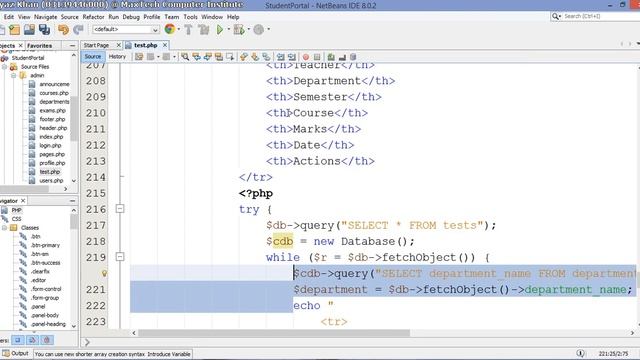Open the Navigate menu
The width and height of the screenshot is (640, 360).
pos(45,17)
